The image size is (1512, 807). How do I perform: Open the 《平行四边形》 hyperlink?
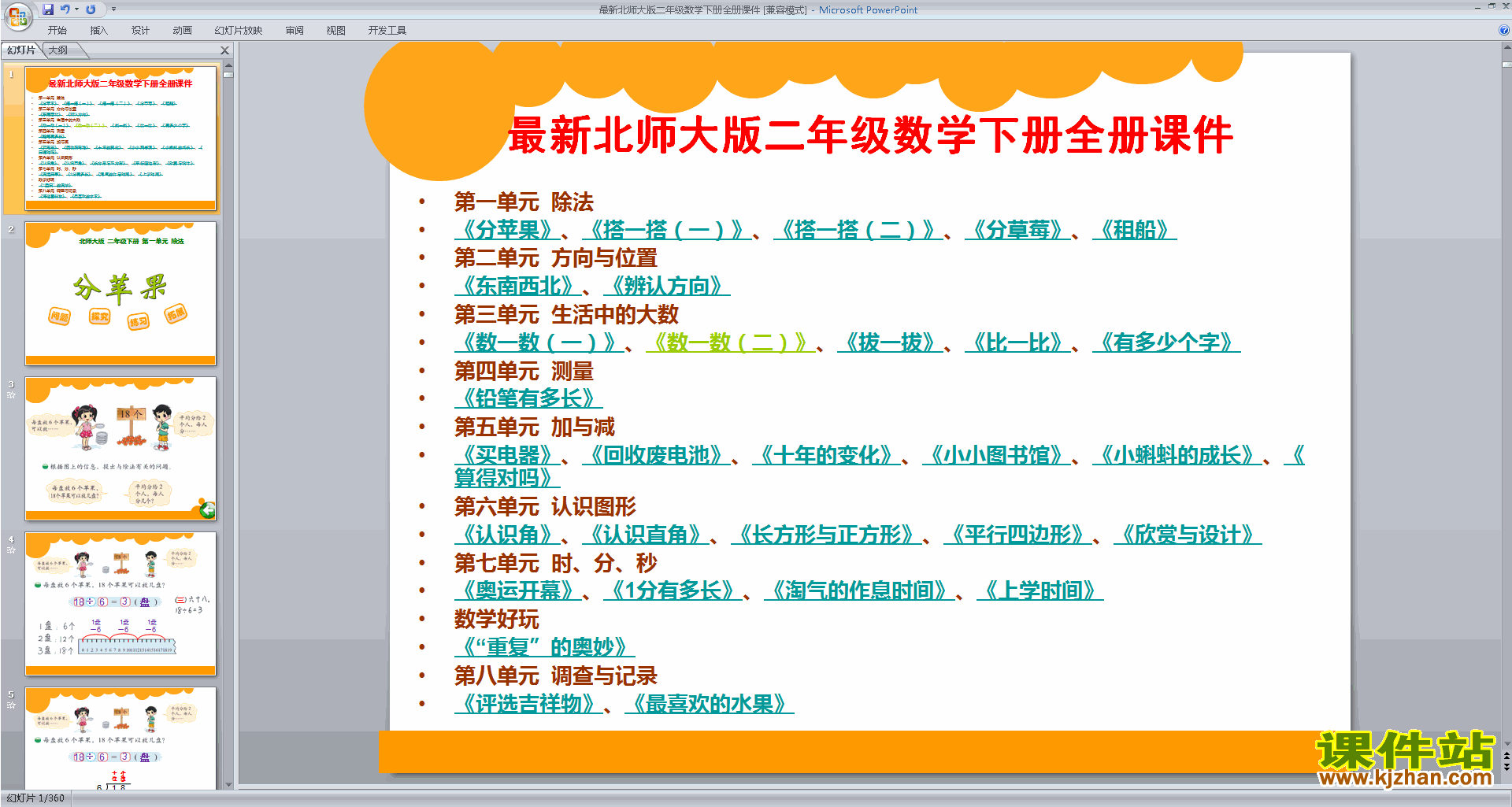coord(1017,535)
